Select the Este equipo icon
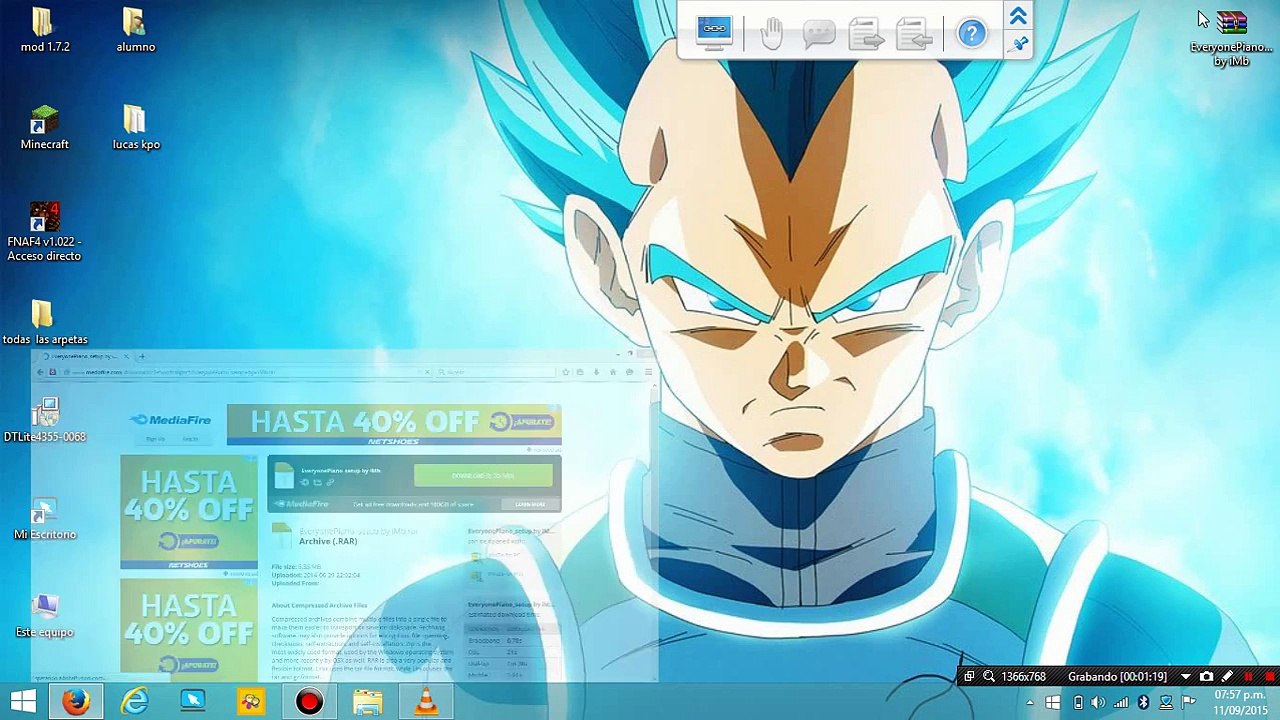This screenshot has height=720, width=1280. click(x=44, y=616)
